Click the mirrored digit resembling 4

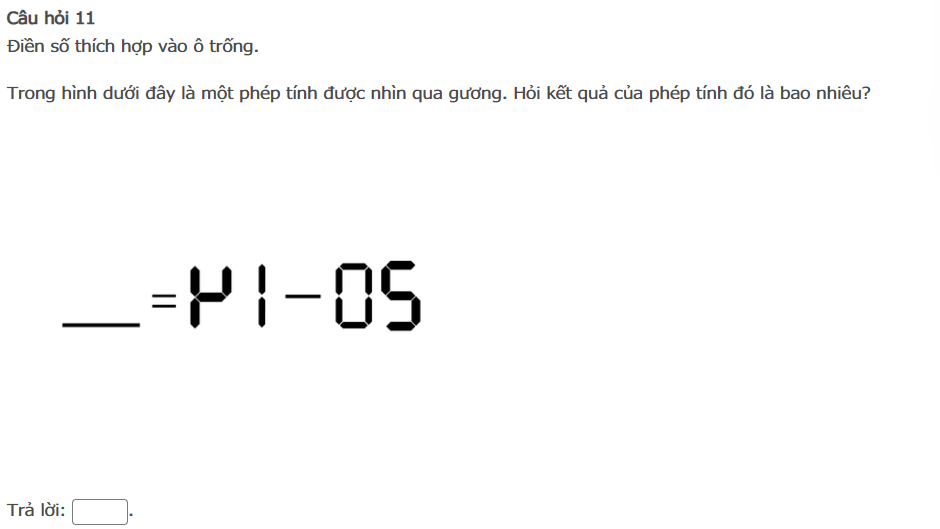tap(211, 296)
